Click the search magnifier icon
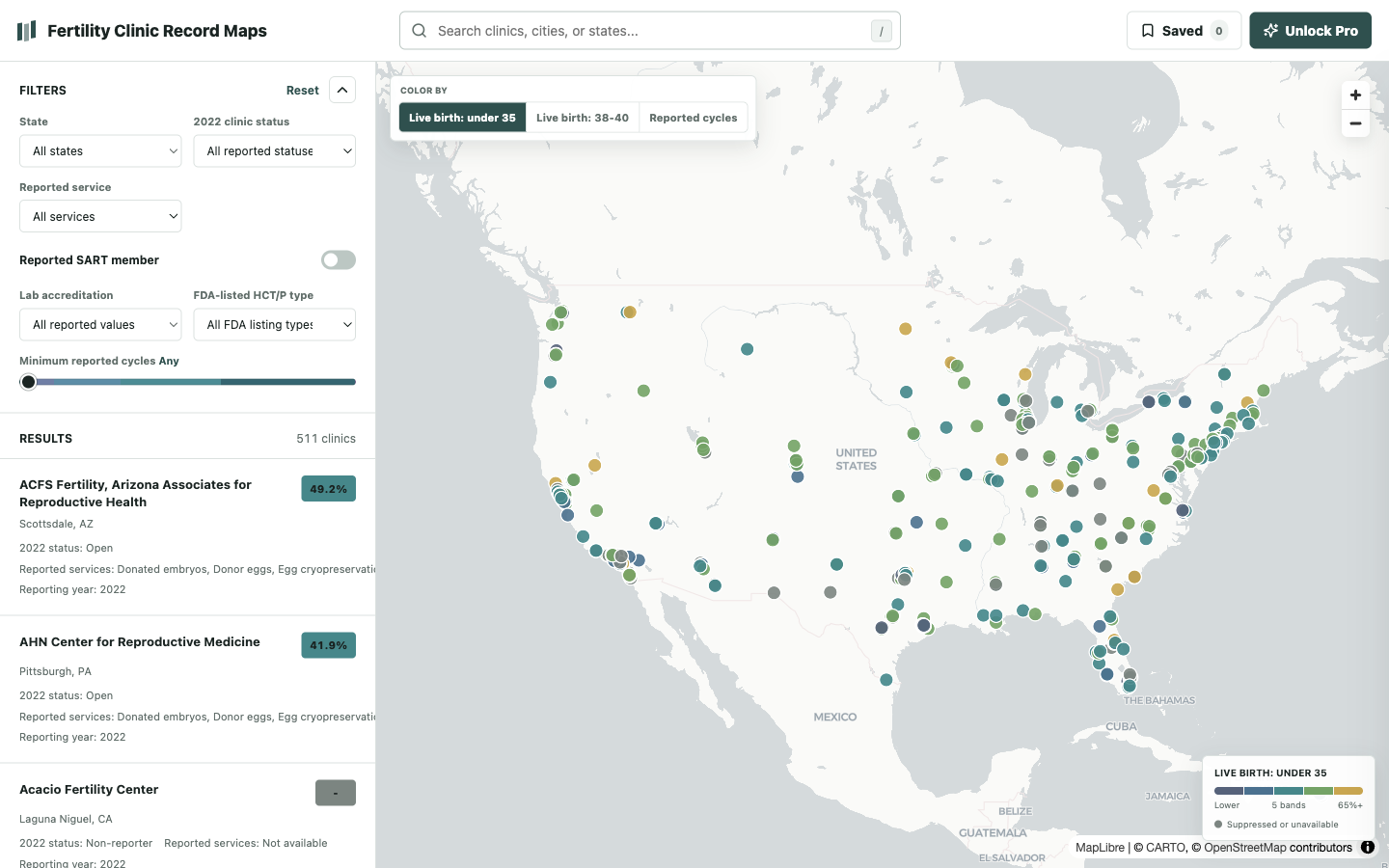The image size is (1389, 868). pos(420,31)
